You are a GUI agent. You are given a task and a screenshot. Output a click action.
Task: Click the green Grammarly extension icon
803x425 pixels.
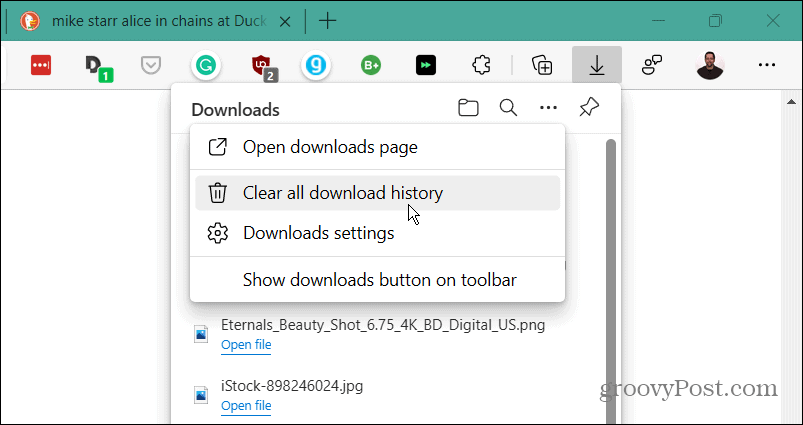coord(205,65)
